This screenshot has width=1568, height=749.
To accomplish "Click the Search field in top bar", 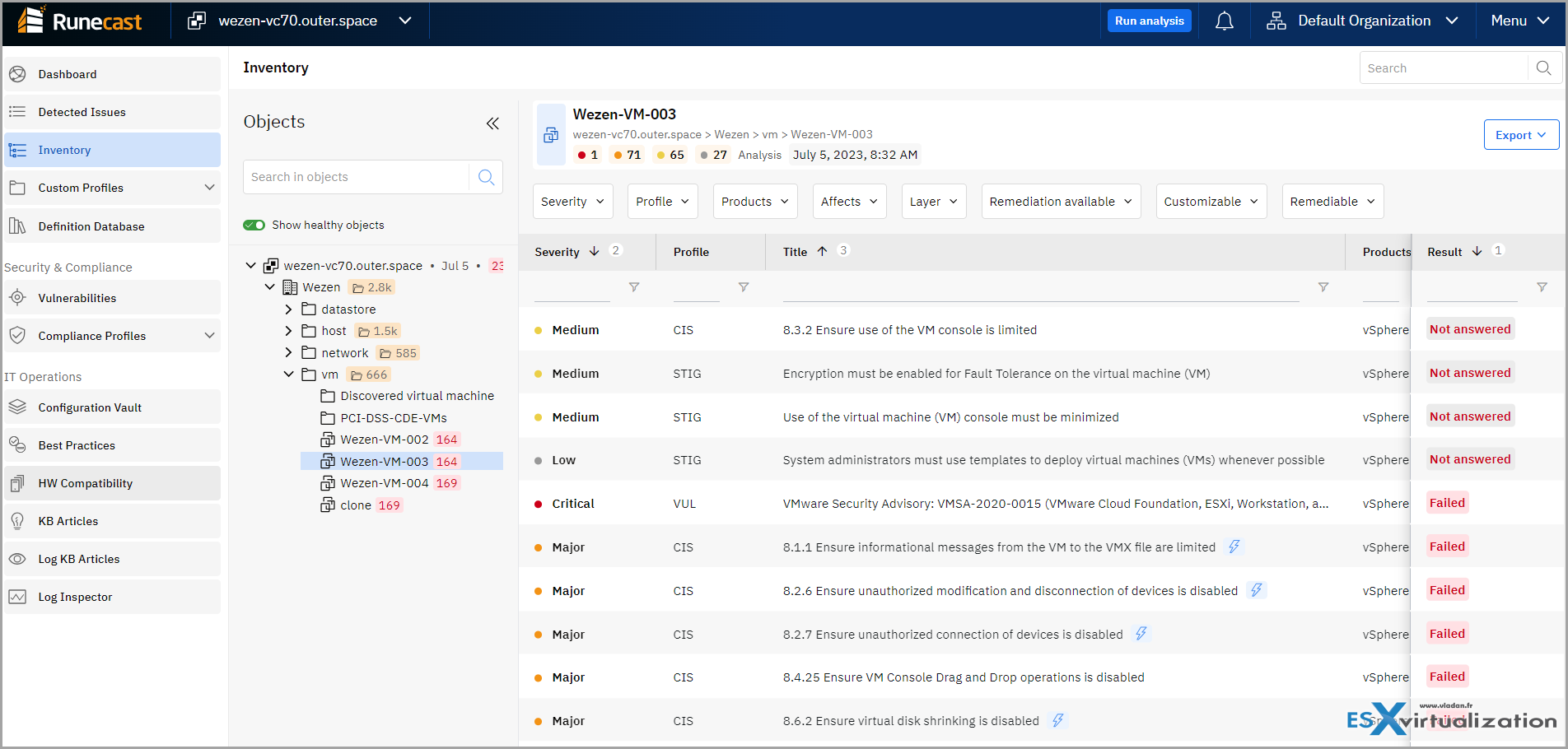I will click(1444, 68).
